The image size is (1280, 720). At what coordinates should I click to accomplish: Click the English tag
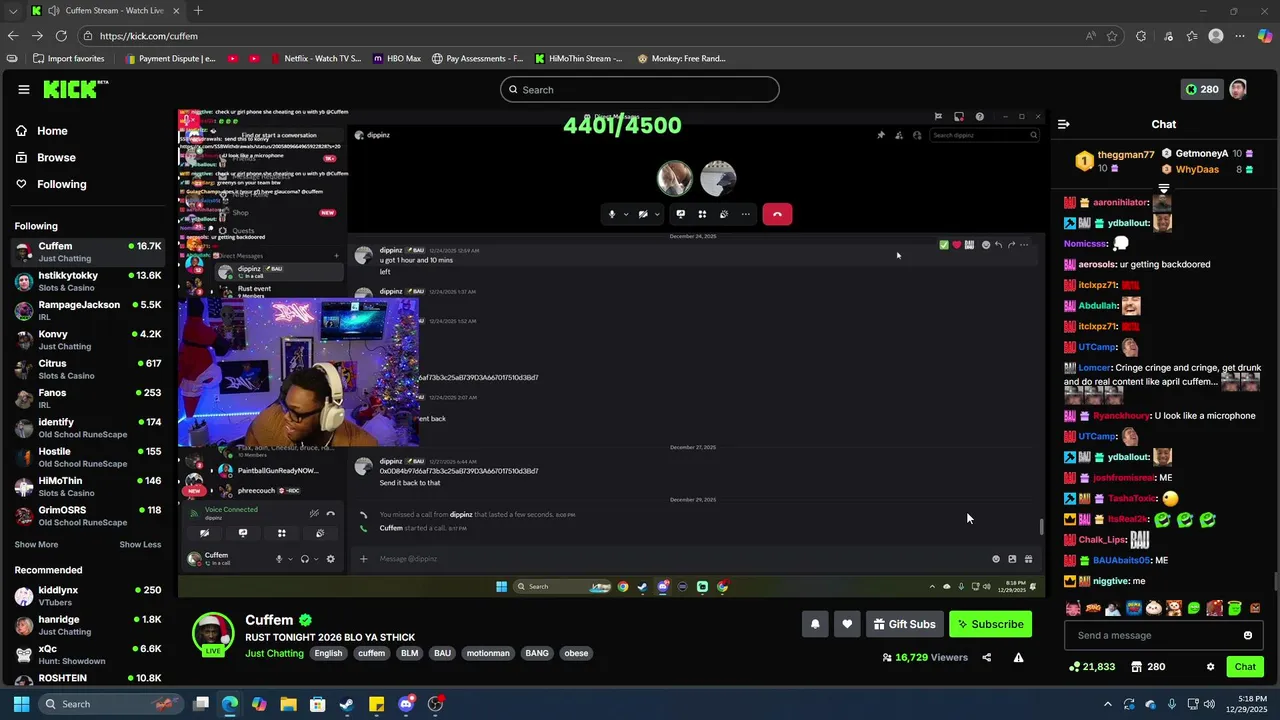click(328, 653)
